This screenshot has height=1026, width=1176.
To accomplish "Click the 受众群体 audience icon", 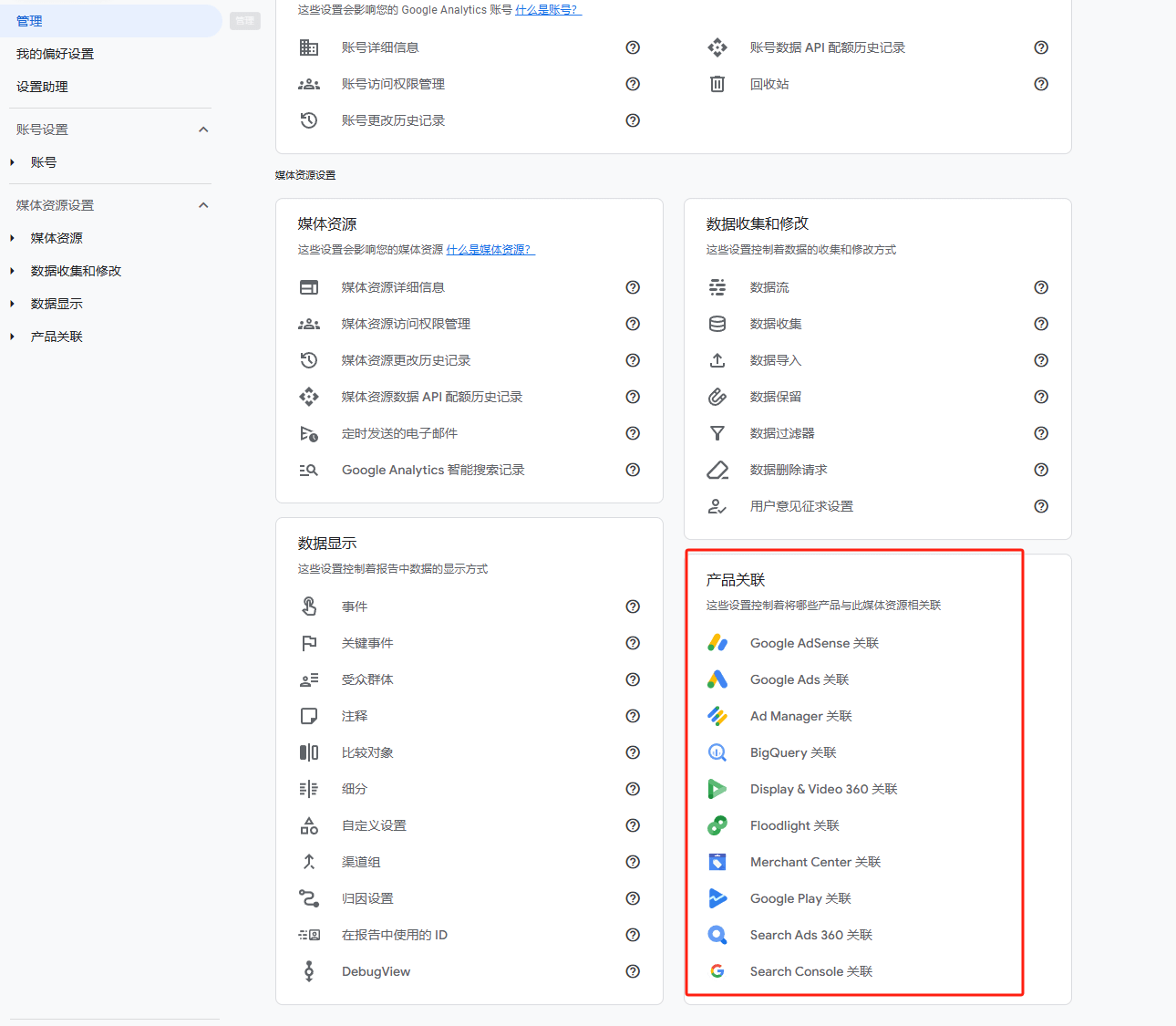I will [x=309, y=679].
